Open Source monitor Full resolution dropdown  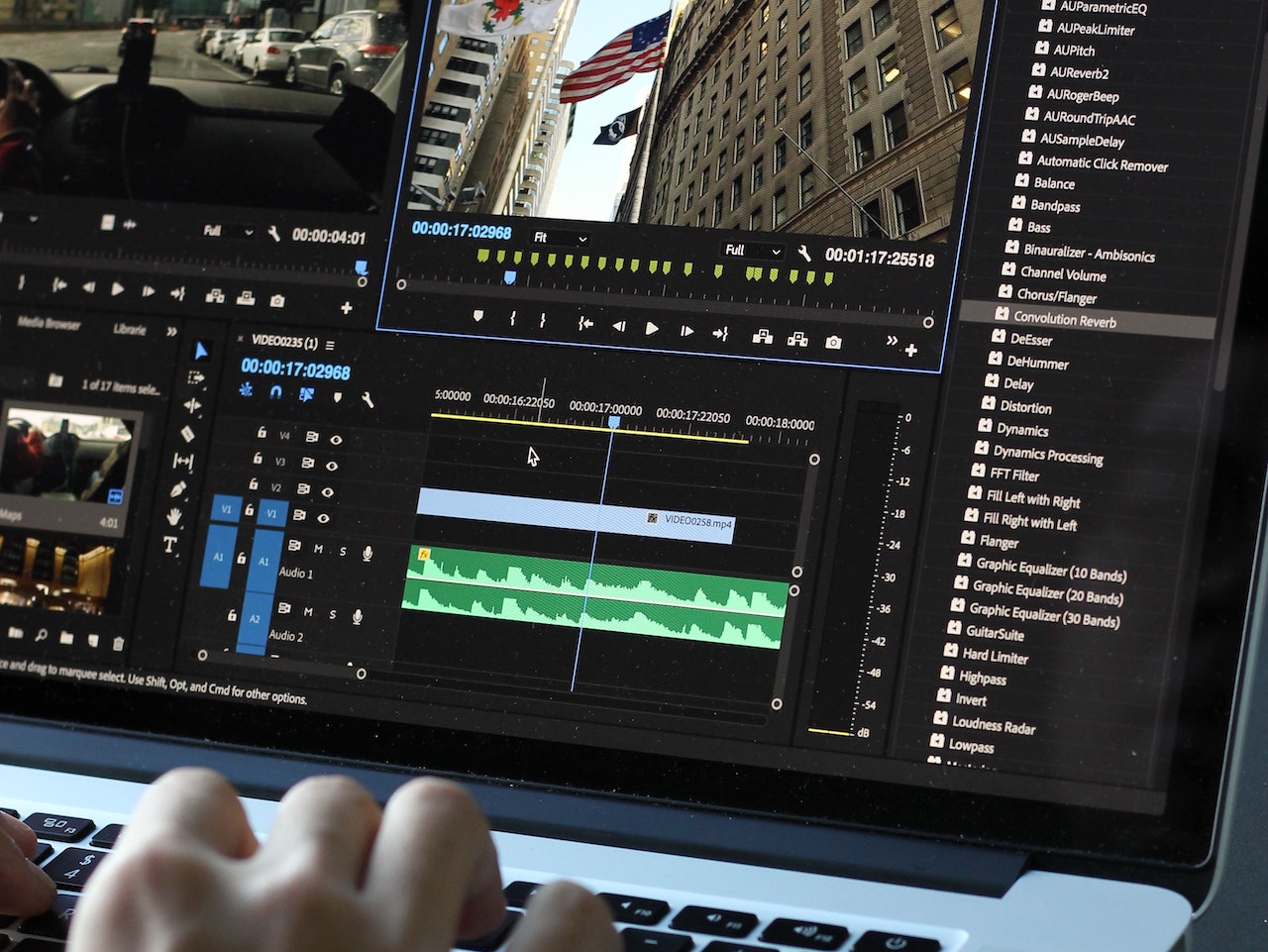tap(228, 231)
